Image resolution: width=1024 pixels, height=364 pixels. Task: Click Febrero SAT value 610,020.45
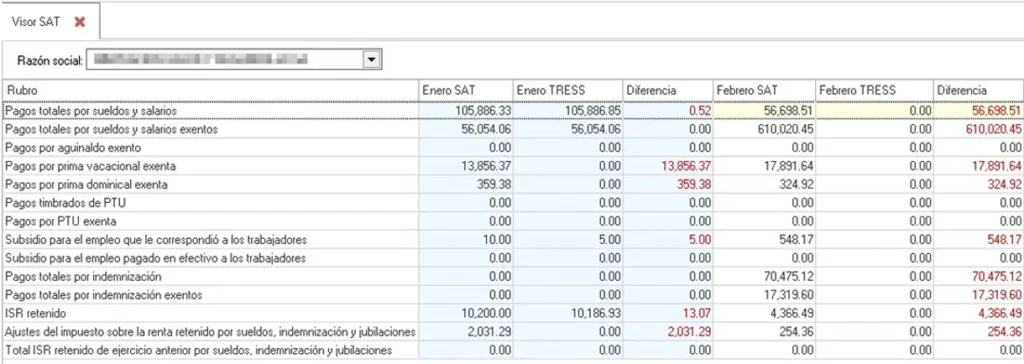click(785, 129)
